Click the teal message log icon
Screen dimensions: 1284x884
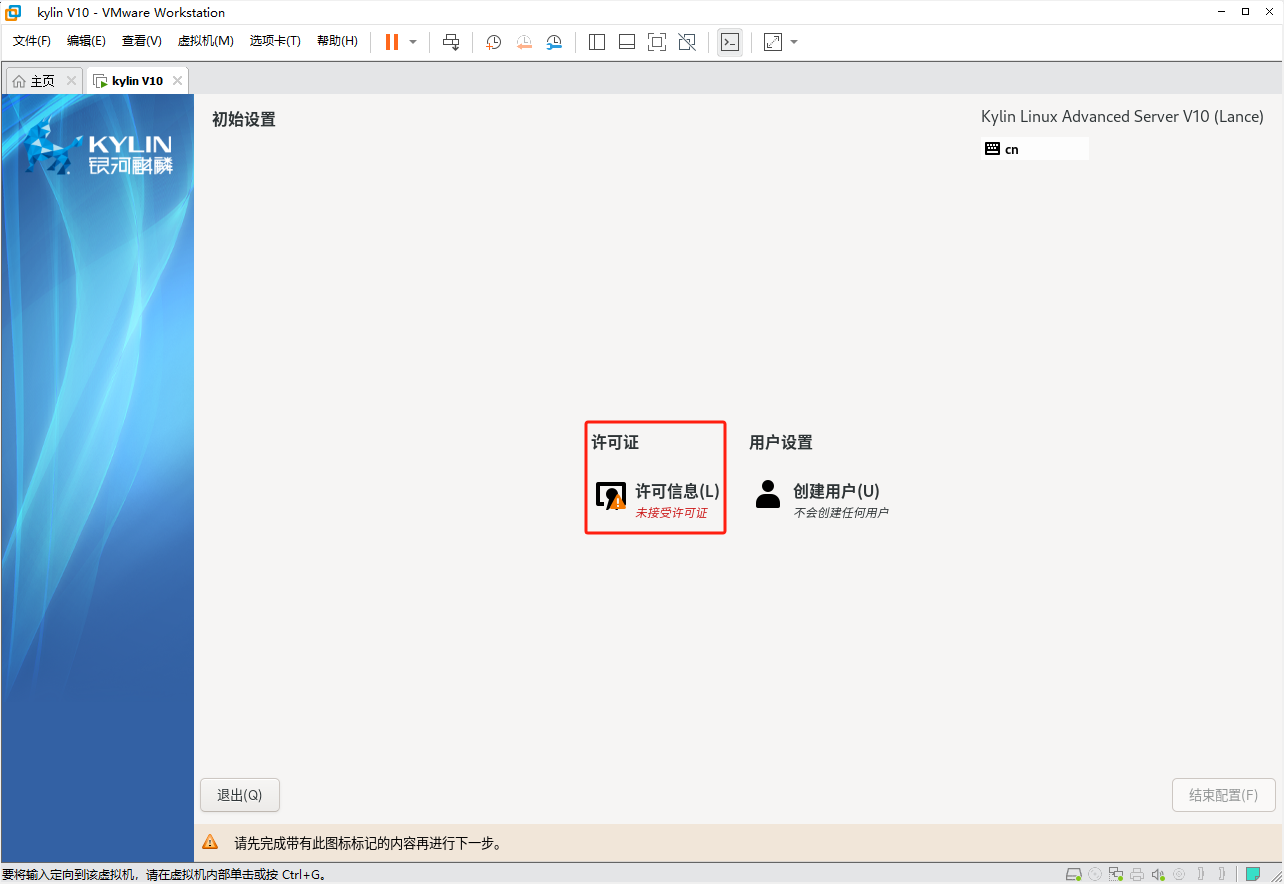[1252, 874]
